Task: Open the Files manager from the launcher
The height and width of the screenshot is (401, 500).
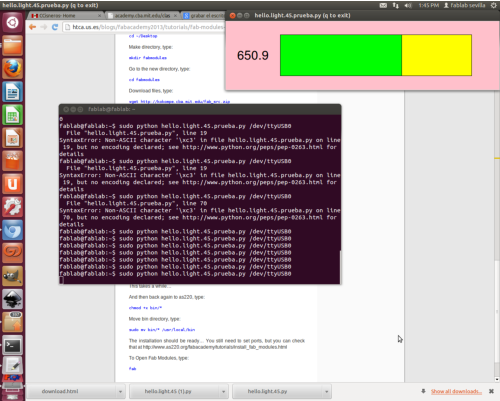Action: click(x=12, y=45)
